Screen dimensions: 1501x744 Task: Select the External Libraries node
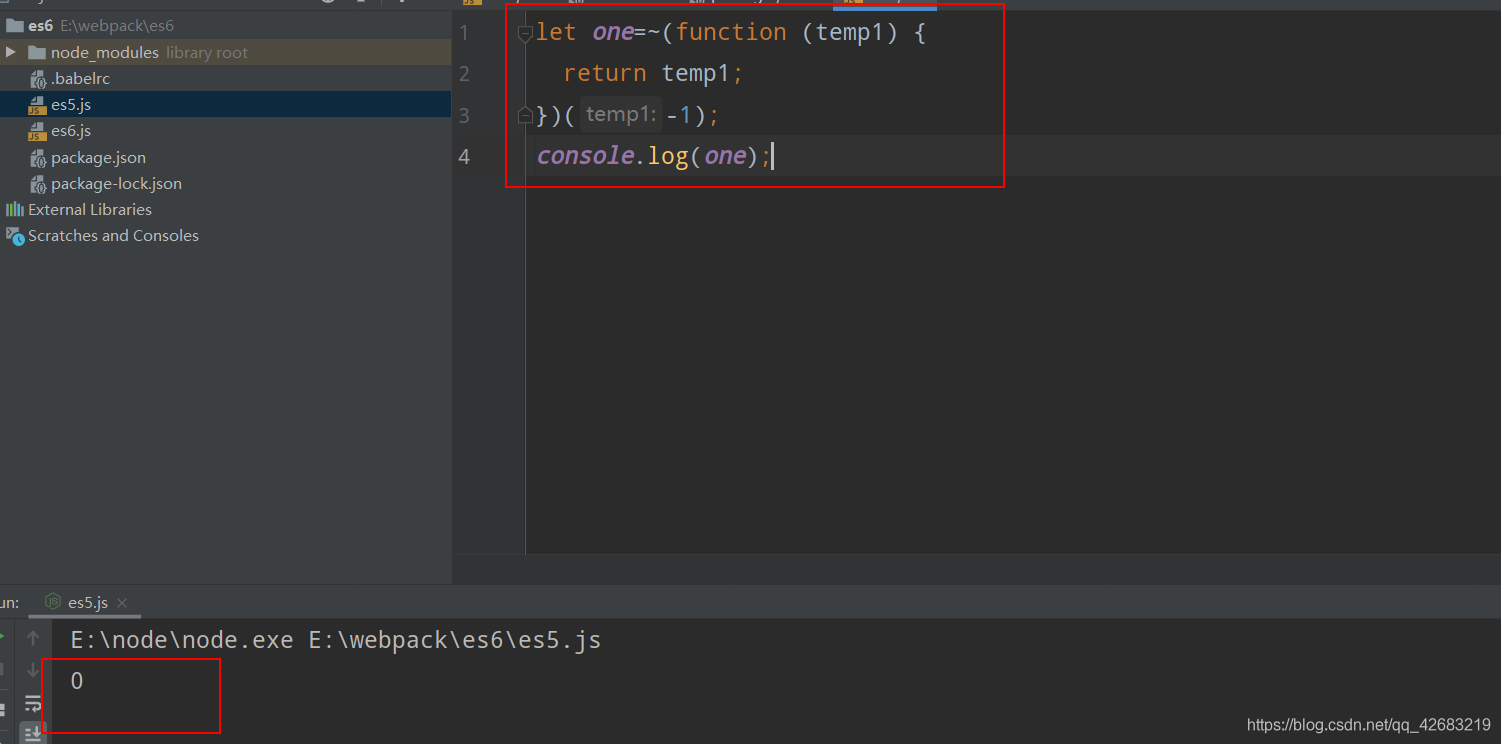coord(90,209)
